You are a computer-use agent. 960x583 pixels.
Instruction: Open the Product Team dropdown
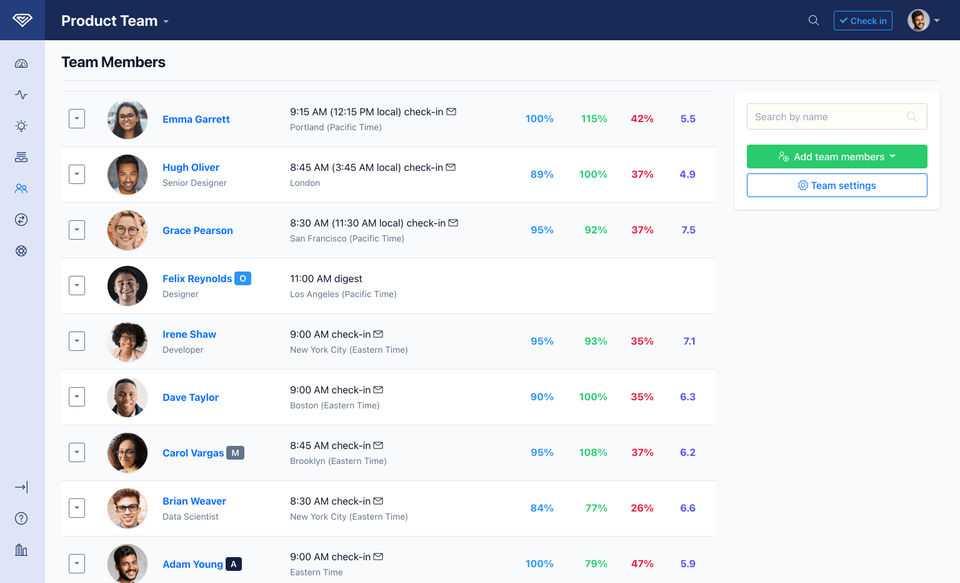115,21
